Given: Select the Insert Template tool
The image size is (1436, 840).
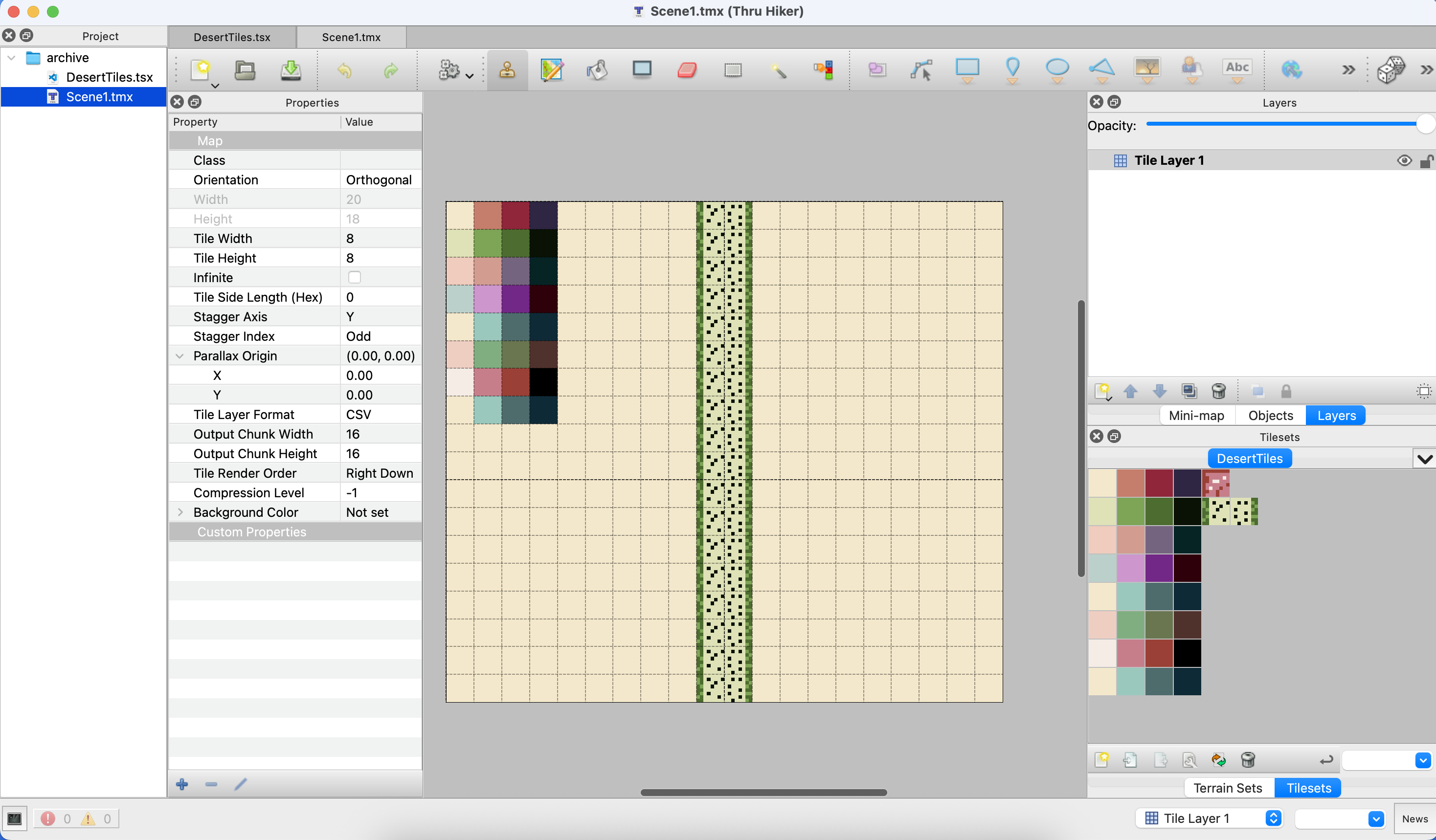Looking at the screenshot, I should click(1192, 70).
